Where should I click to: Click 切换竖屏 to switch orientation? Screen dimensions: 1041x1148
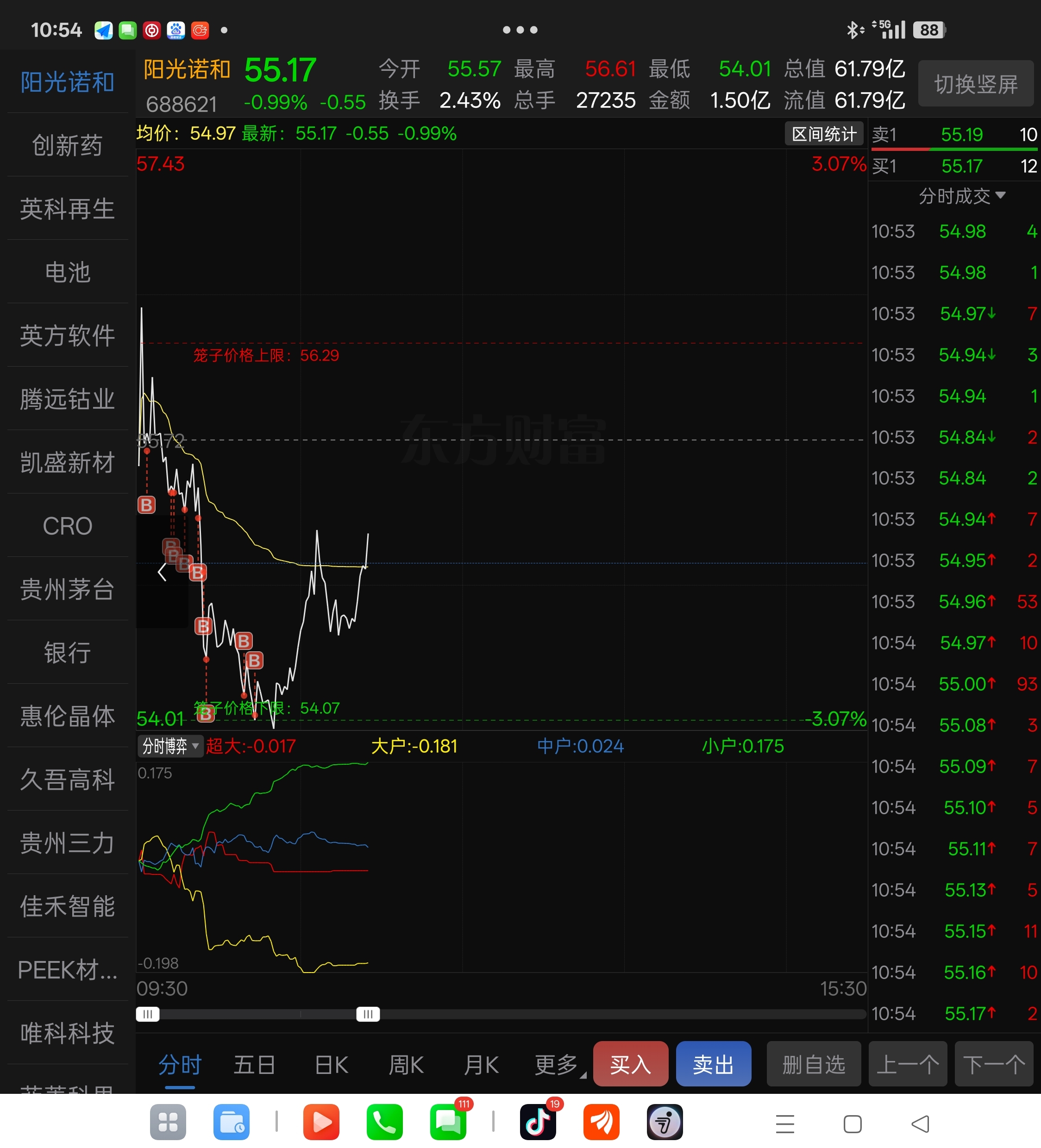[976, 84]
